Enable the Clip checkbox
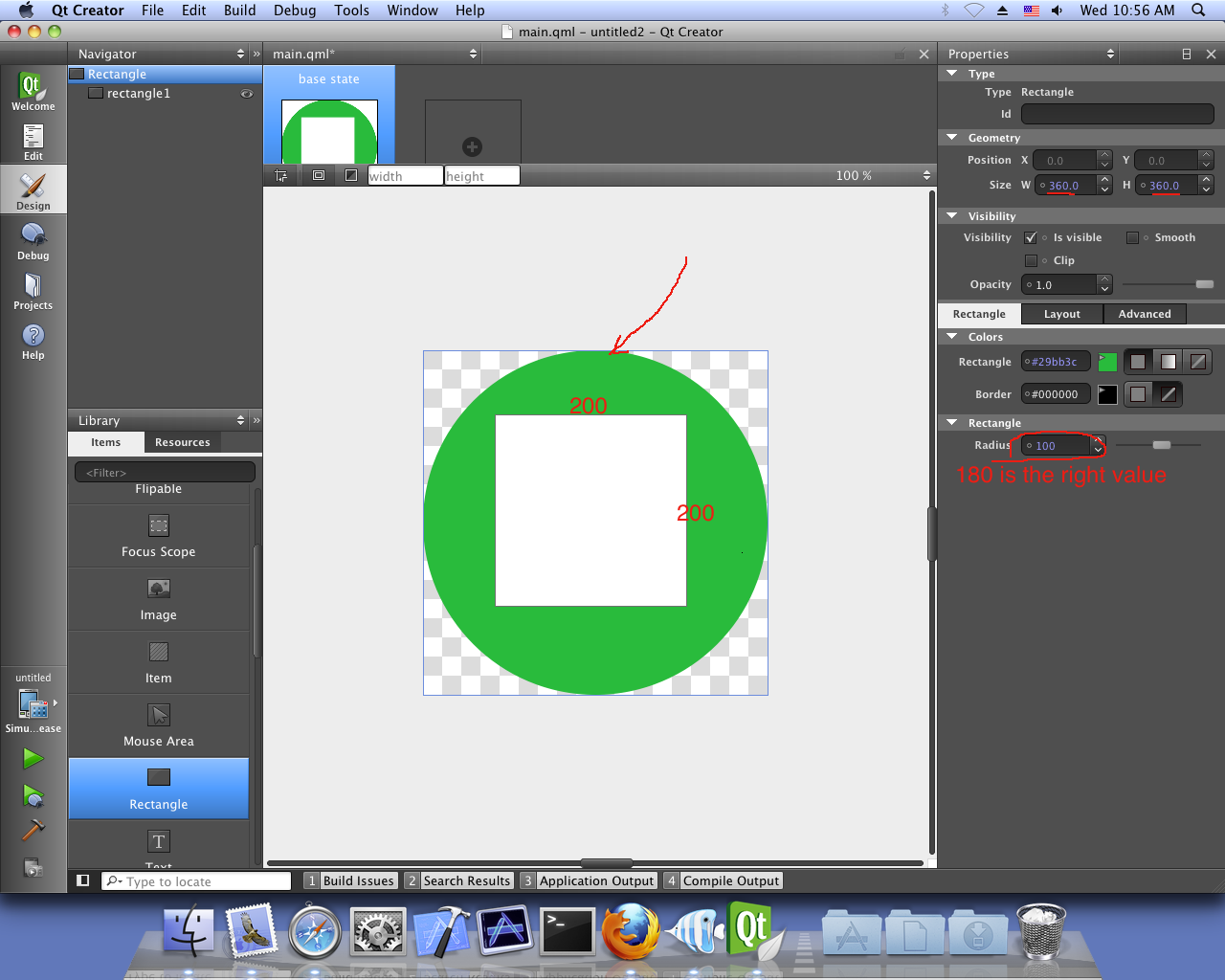The height and width of the screenshot is (980, 1225). tap(1031, 260)
